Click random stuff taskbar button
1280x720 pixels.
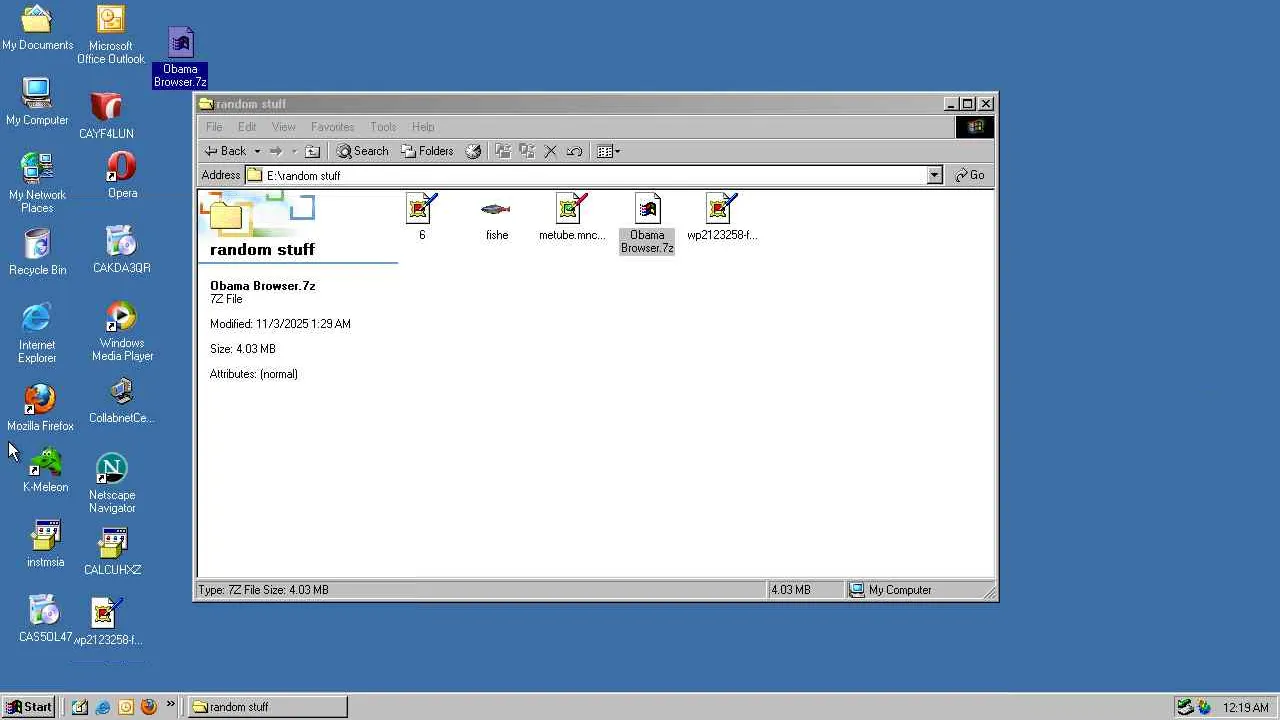267,706
